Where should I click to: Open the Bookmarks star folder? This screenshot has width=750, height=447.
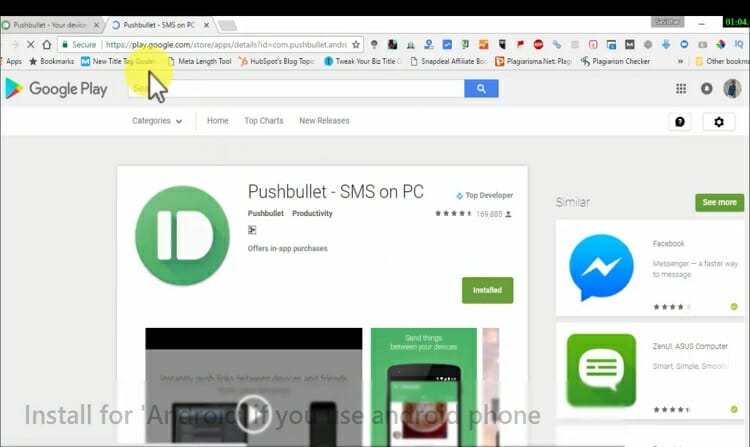pos(52,61)
